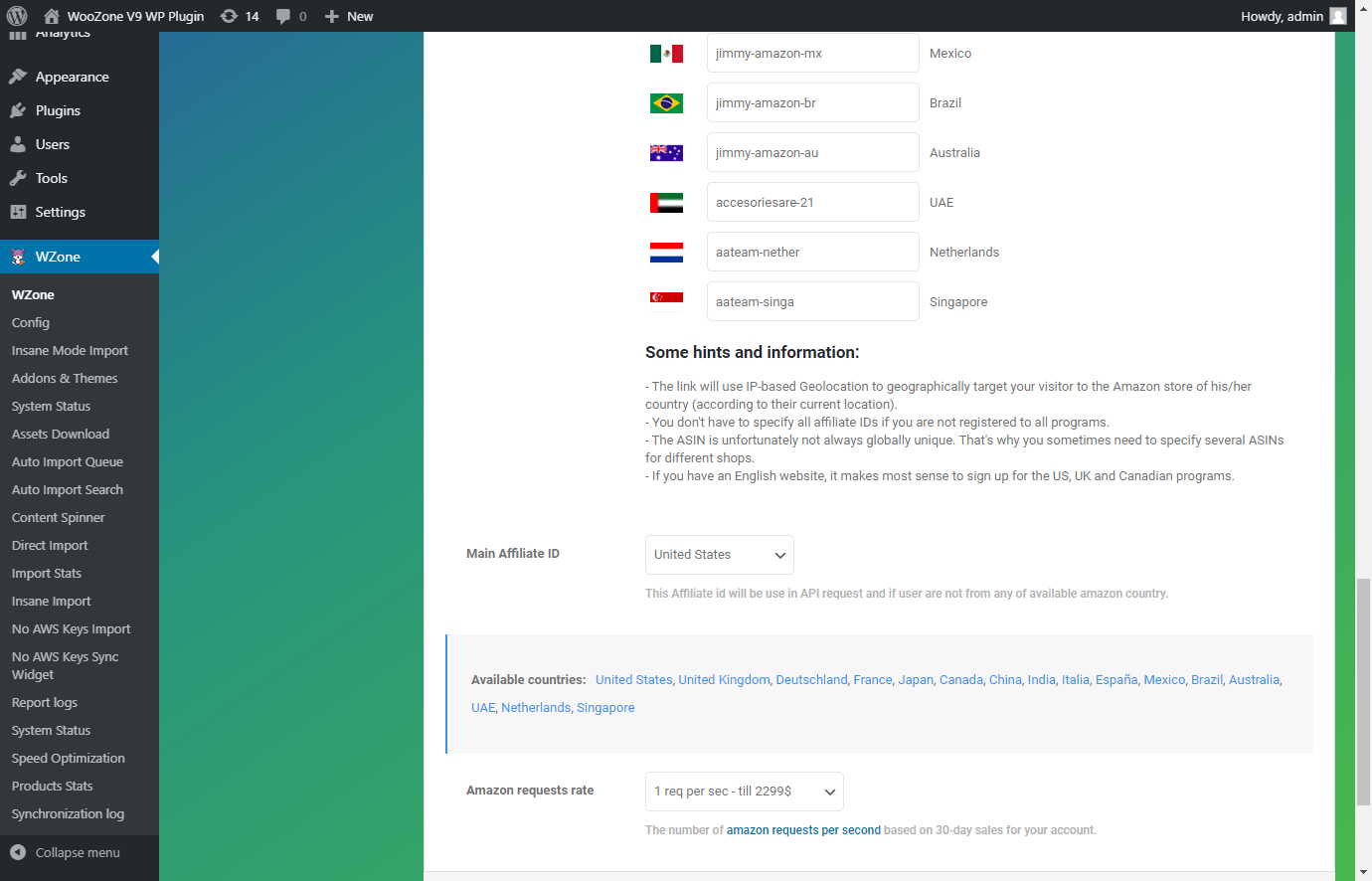
Task: Open the Config submenu item
Action: pyautogui.click(x=31, y=322)
